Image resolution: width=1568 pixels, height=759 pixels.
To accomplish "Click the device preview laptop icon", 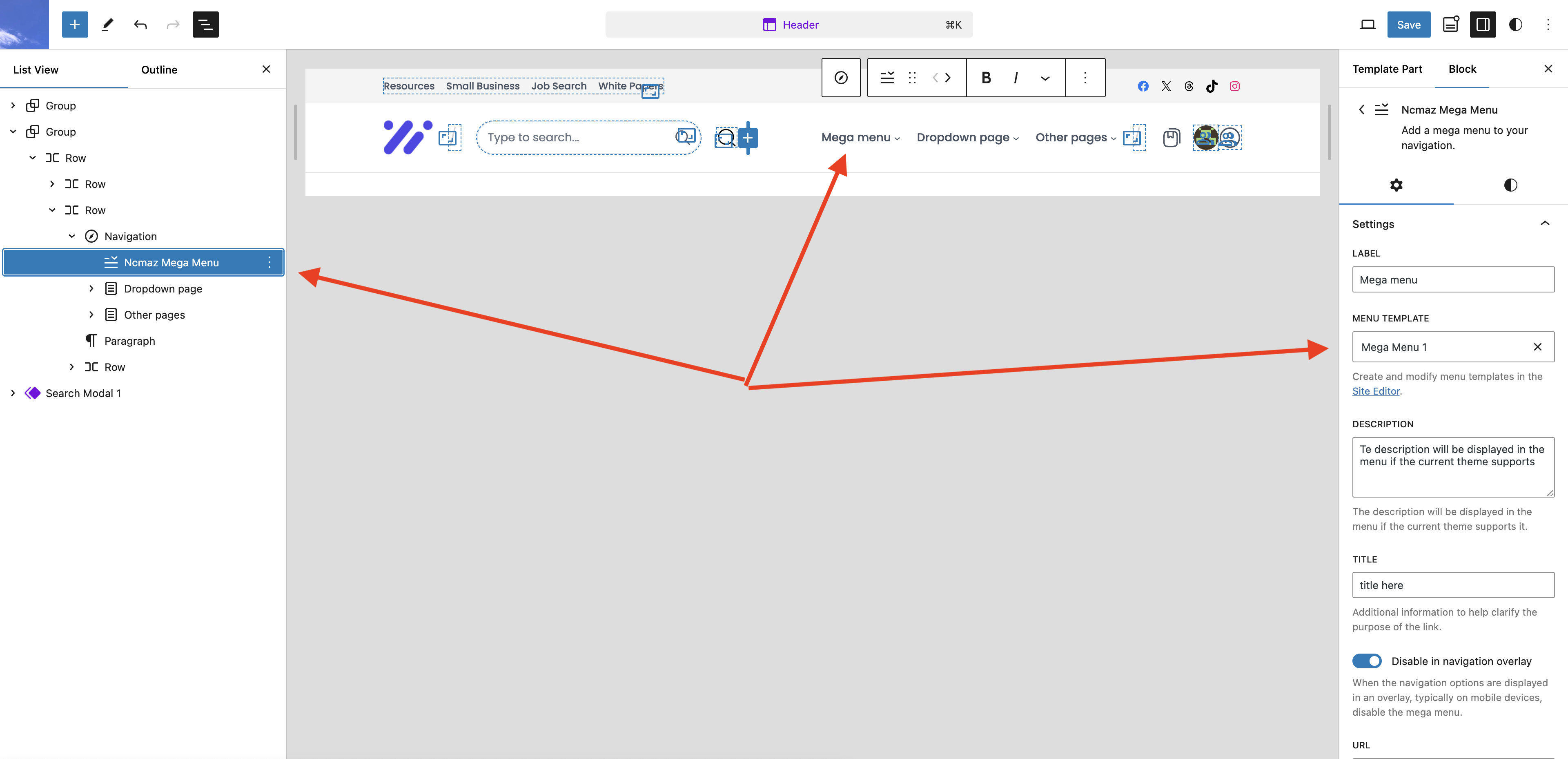I will pos(1367,25).
